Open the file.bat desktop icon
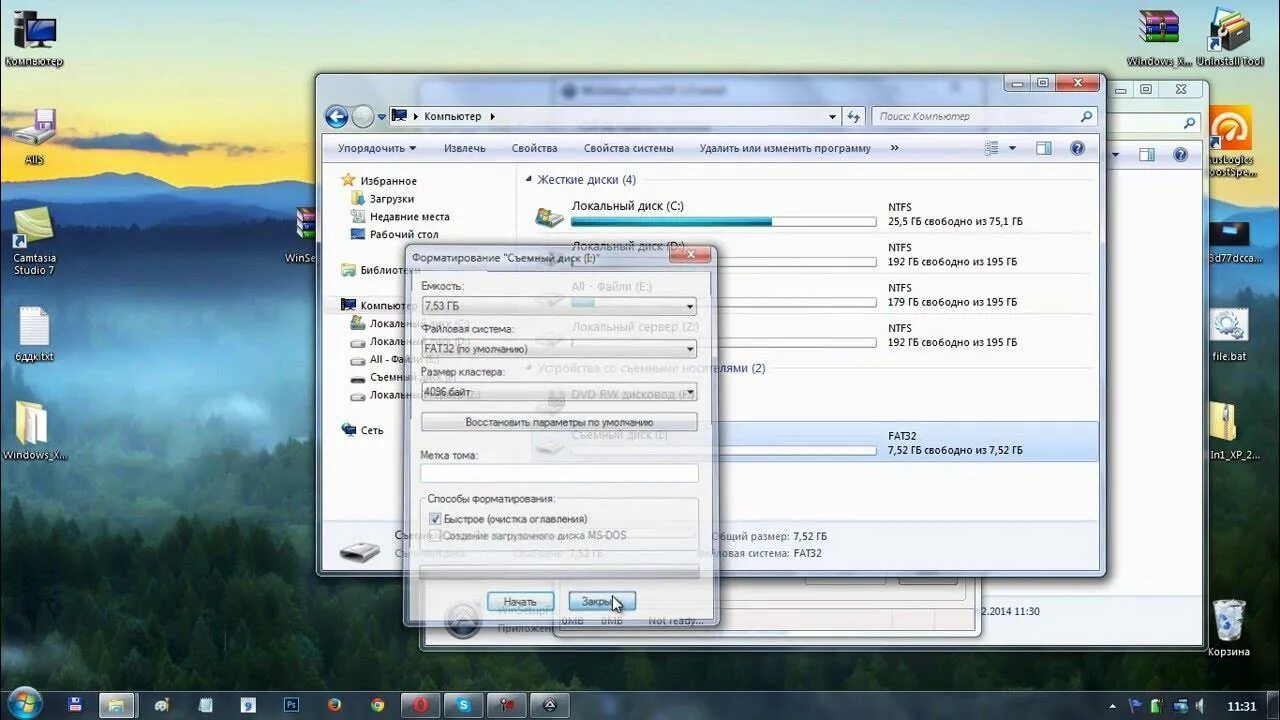 1229,336
